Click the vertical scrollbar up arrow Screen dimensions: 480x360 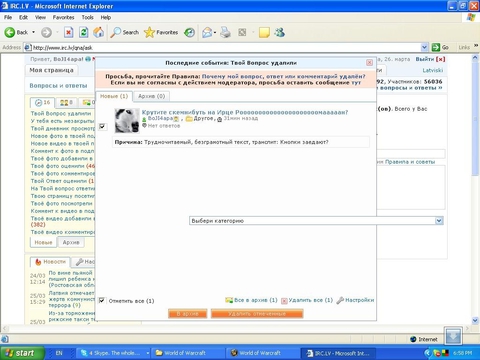tap(475, 58)
